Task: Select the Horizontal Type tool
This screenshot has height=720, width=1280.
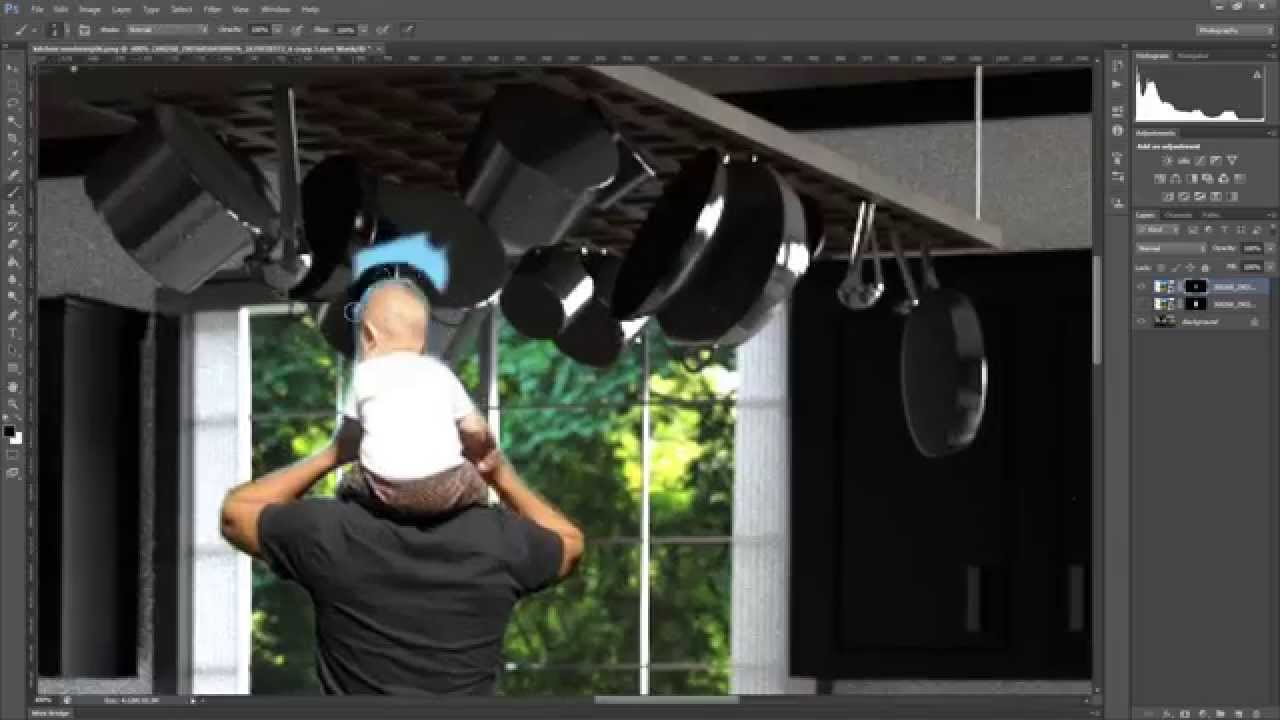Action: coord(13,332)
